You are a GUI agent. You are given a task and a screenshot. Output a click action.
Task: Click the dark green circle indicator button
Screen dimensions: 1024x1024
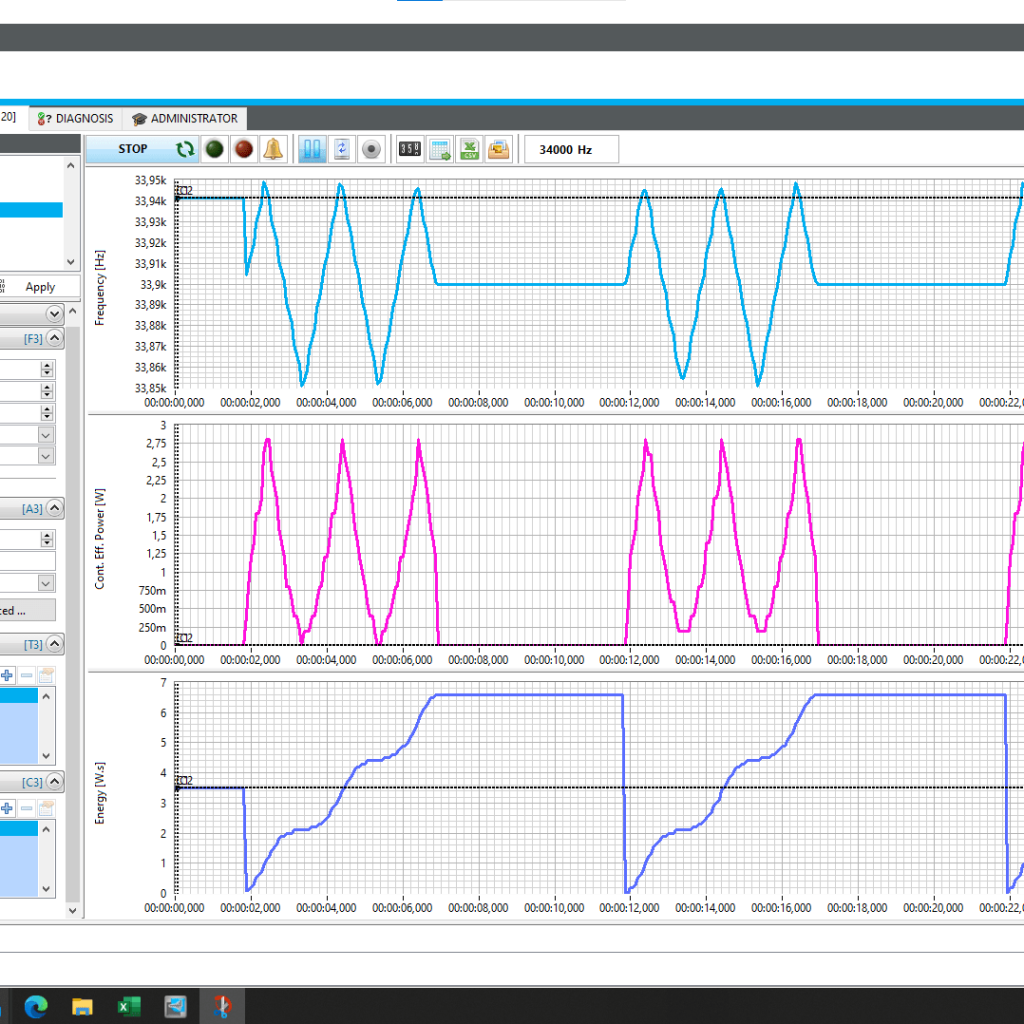pos(214,149)
